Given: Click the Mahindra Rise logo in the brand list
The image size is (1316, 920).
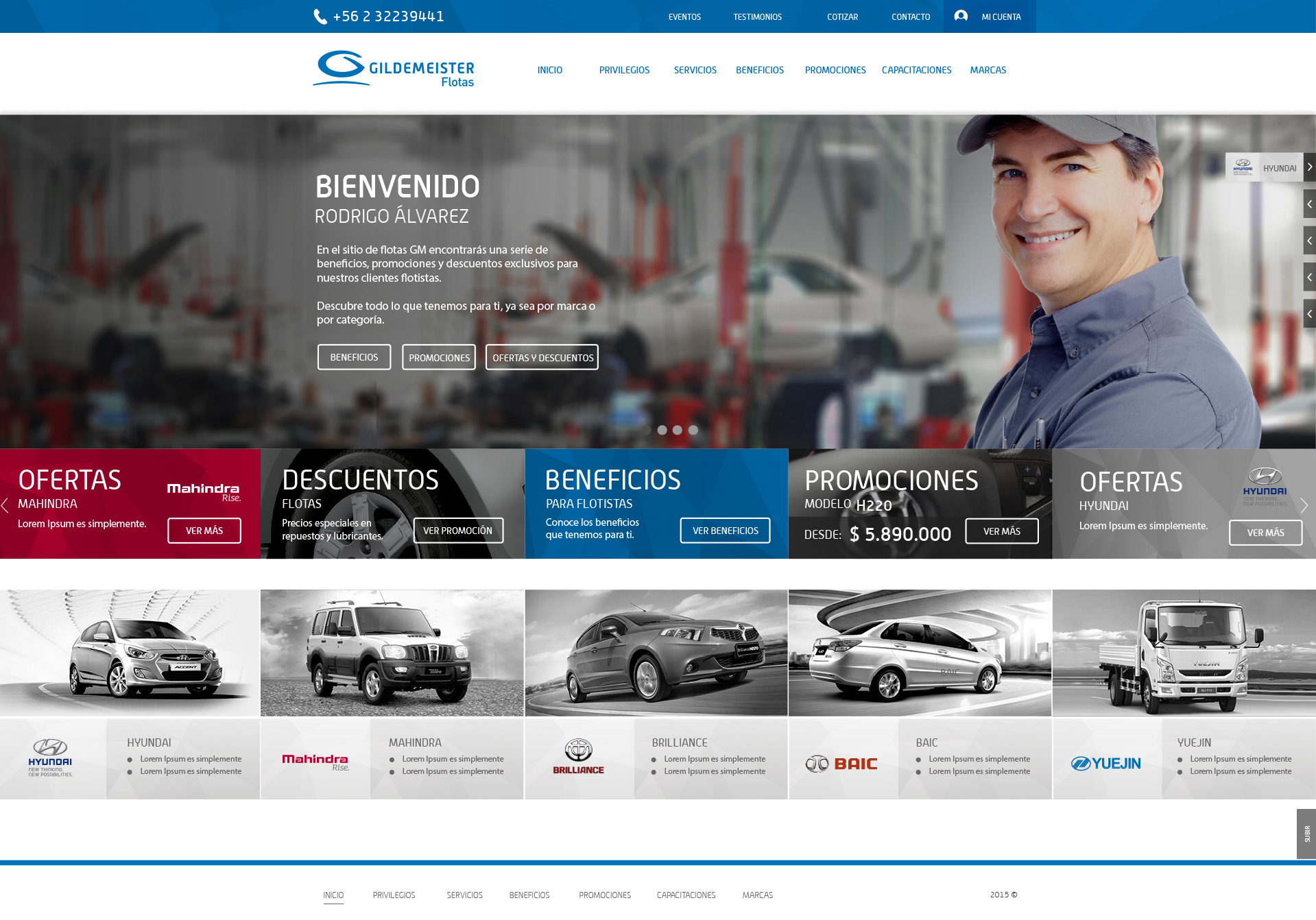Looking at the screenshot, I should pyautogui.click(x=315, y=761).
